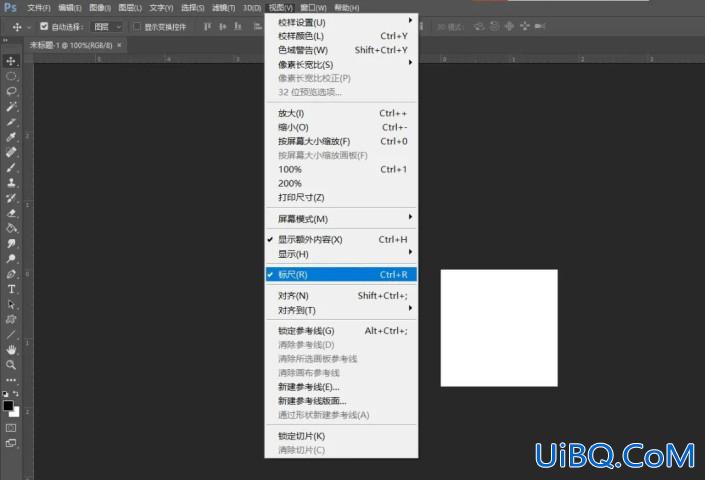Select the Horizontal Type tool
The width and height of the screenshot is (705, 480).
[x=11, y=289]
